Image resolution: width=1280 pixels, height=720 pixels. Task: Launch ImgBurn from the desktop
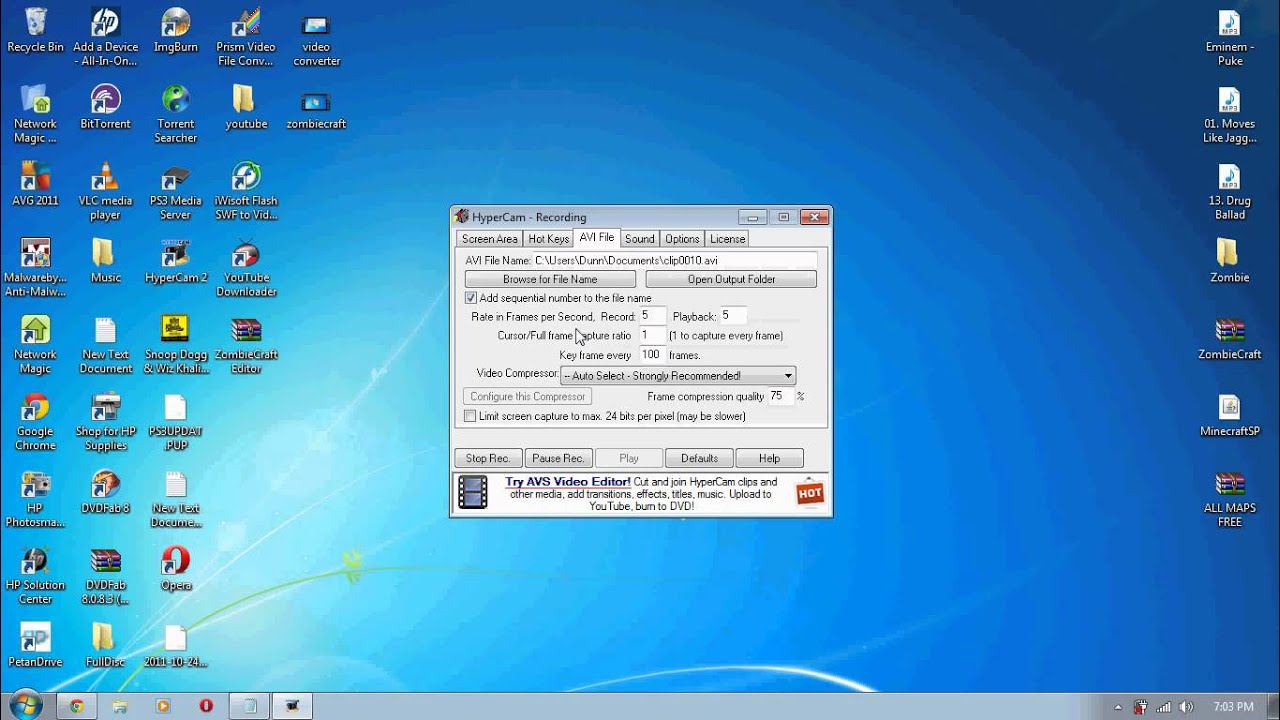pyautogui.click(x=176, y=30)
